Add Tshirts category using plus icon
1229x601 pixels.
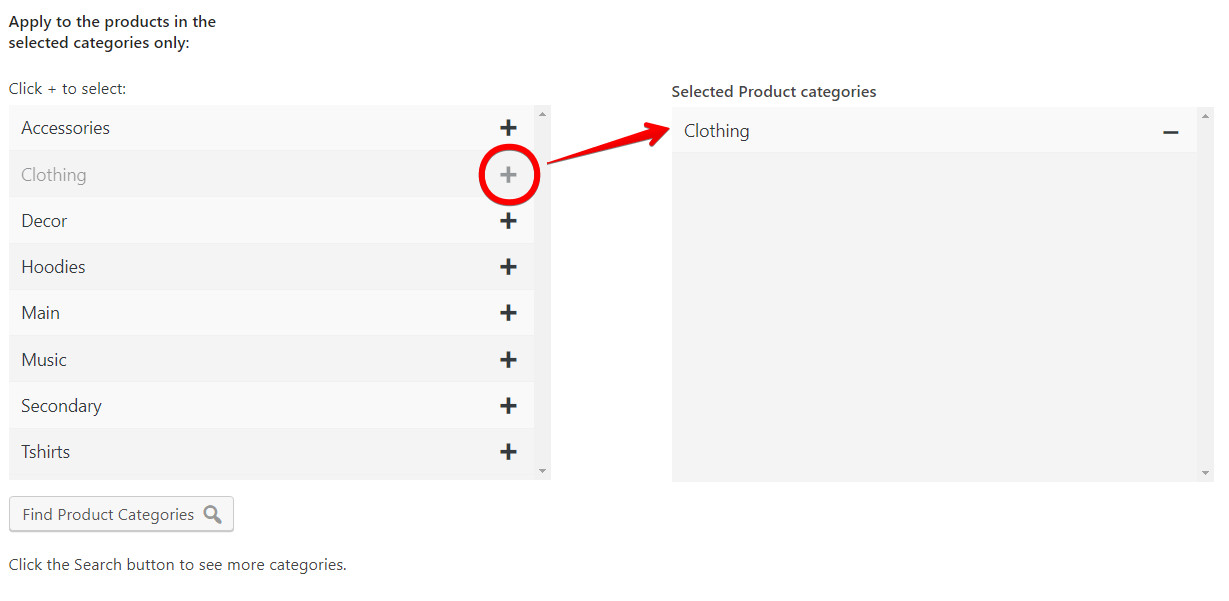508,452
